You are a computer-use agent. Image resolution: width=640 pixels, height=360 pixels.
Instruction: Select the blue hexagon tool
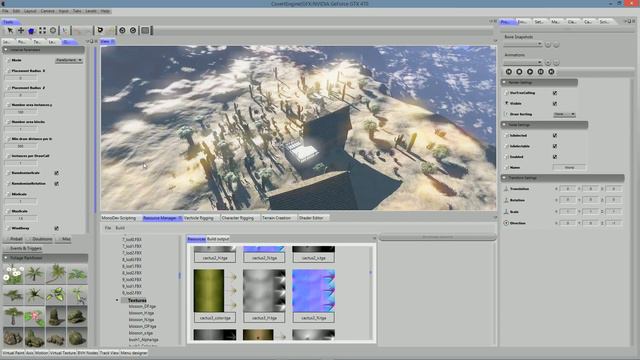[31, 31]
